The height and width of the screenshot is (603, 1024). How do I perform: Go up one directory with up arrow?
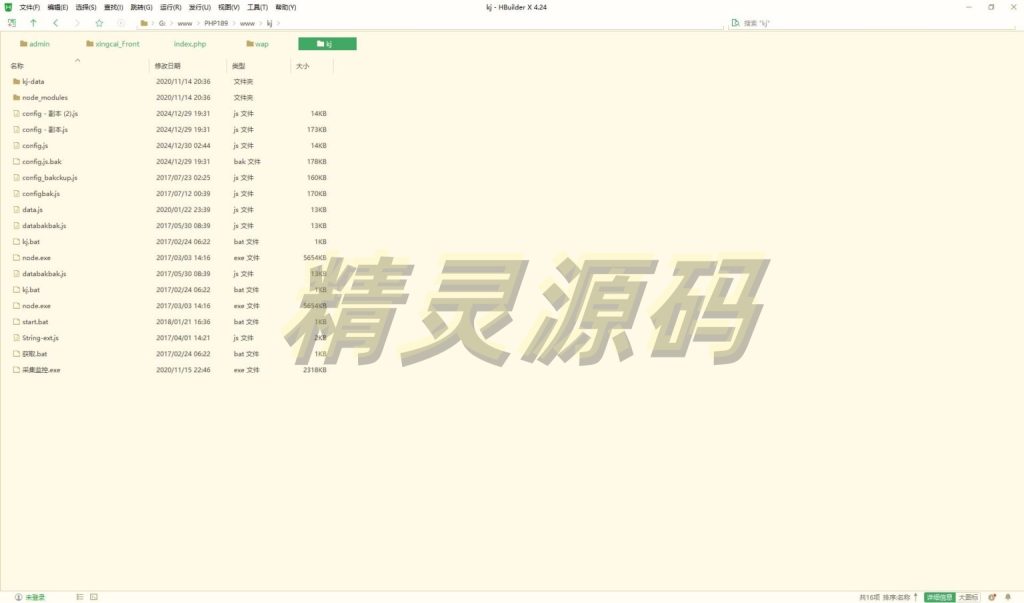(x=33, y=23)
